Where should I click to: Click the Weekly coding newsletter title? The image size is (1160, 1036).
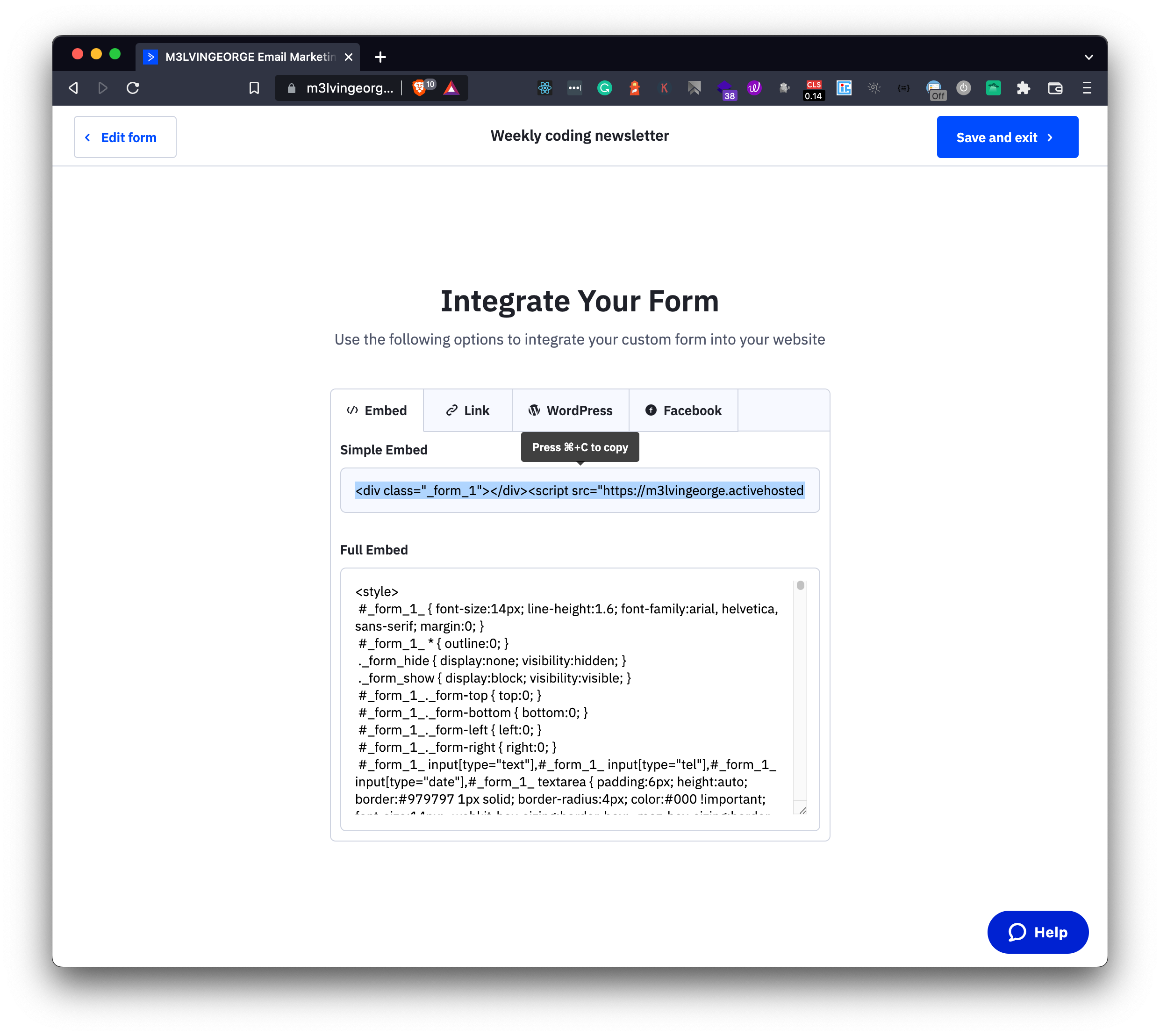[x=580, y=136]
